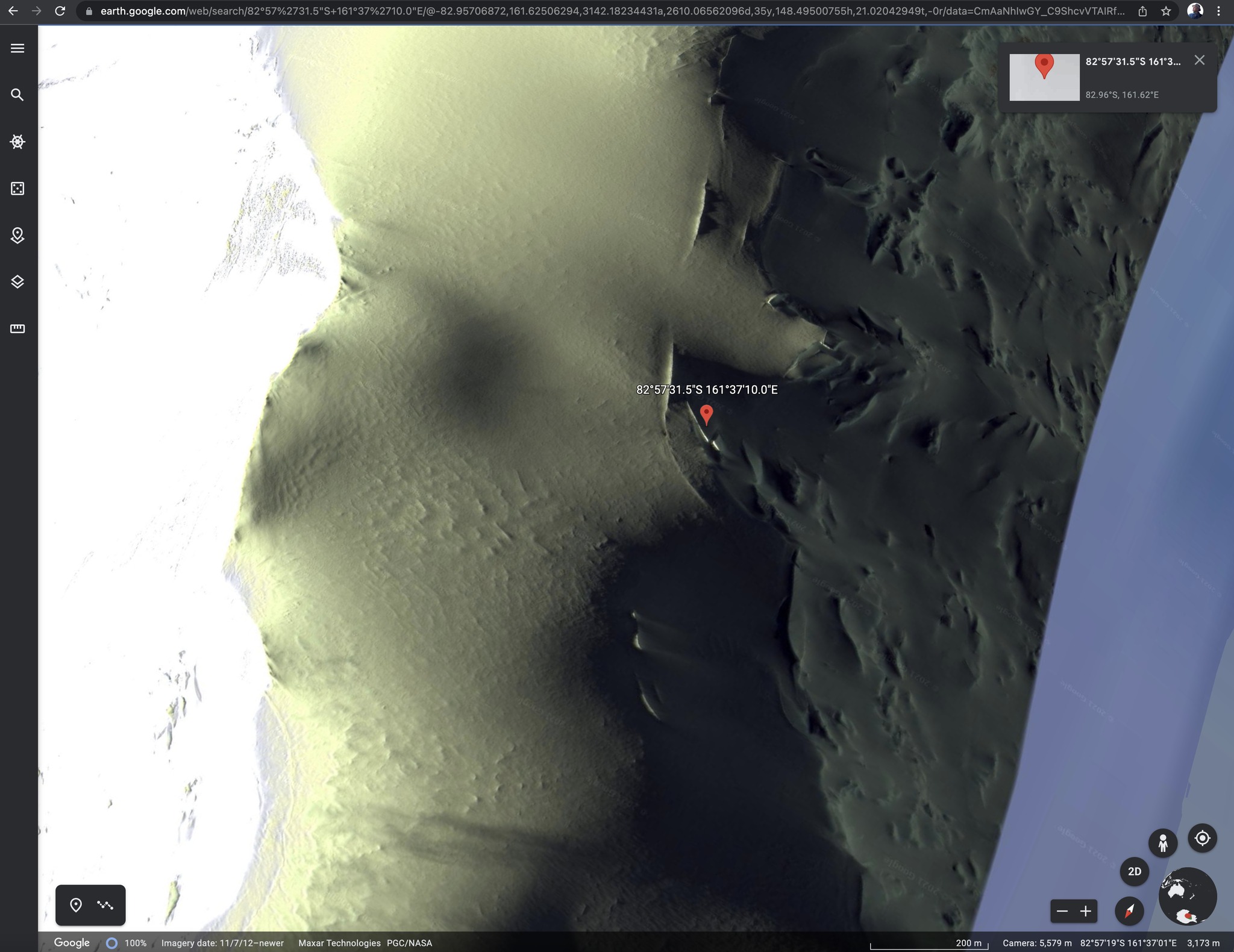
Task: Click the Search magnifier icon
Action: coord(17,95)
